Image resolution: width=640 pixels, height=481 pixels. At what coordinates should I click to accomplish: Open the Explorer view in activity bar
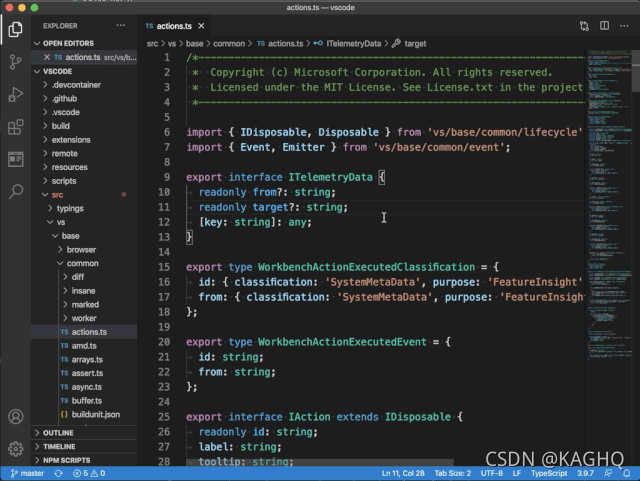click(16, 29)
